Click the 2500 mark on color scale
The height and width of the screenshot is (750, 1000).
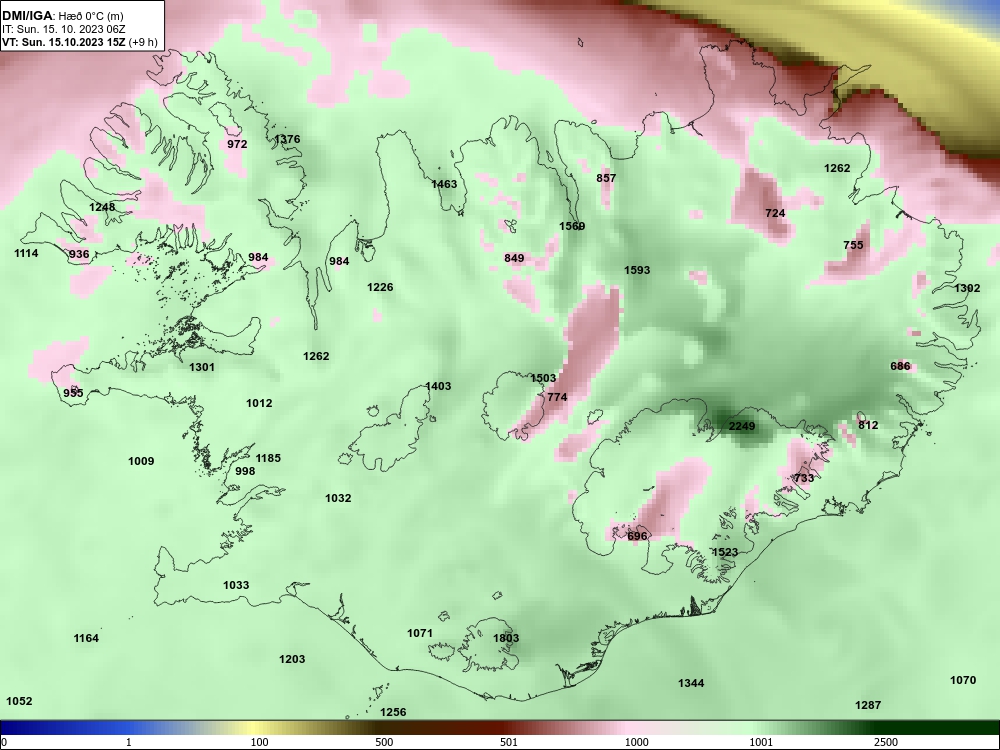886,742
